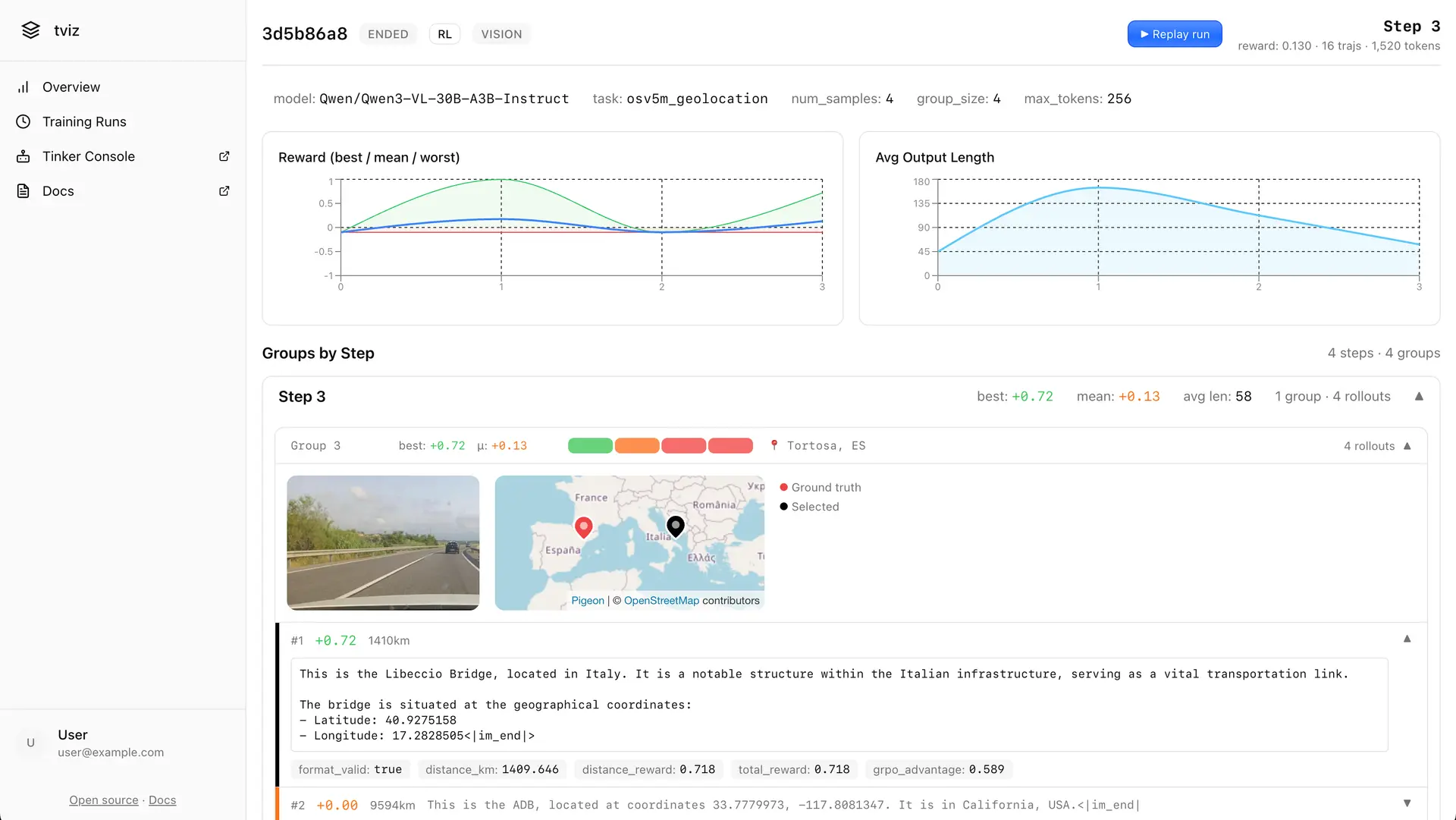Click the Docs document icon

tap(24, 191)
